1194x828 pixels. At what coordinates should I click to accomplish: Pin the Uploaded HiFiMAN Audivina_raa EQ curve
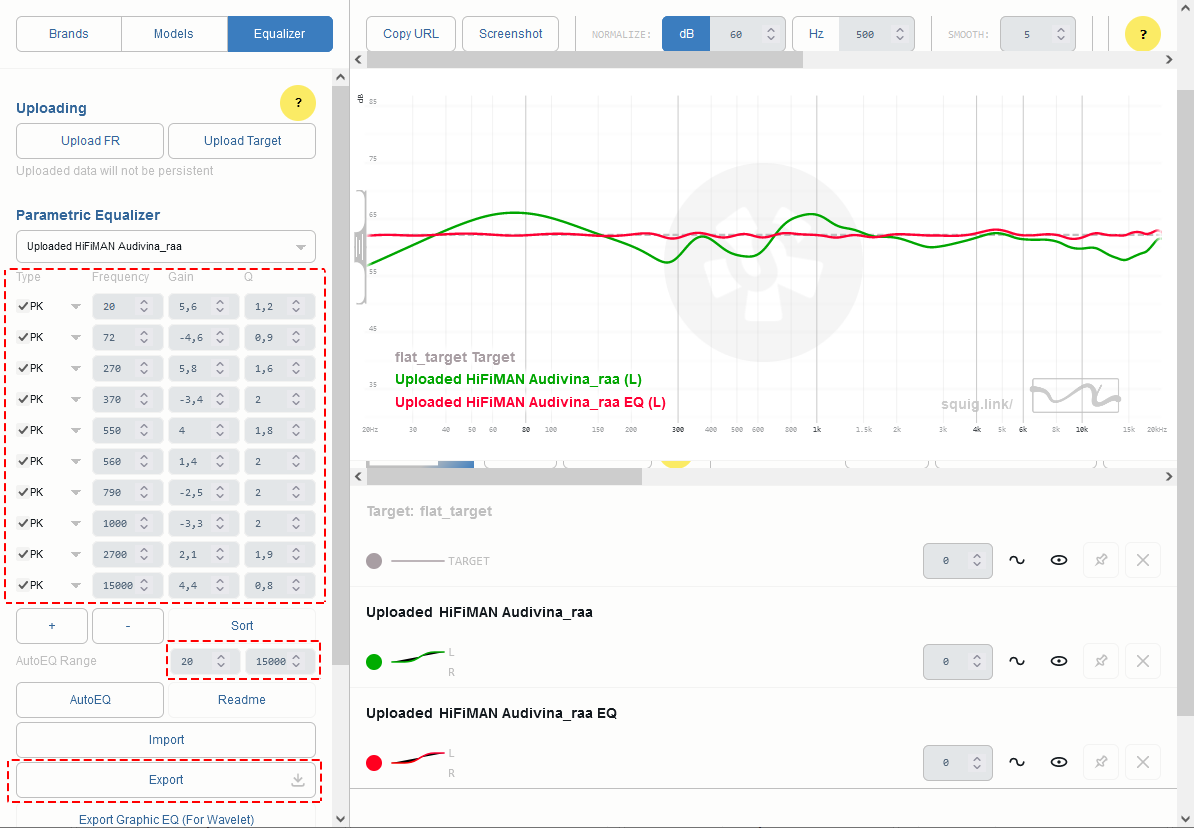1101,762
